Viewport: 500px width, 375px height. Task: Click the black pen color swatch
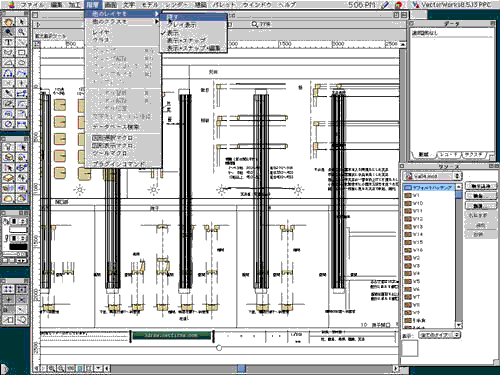(18, 247)
